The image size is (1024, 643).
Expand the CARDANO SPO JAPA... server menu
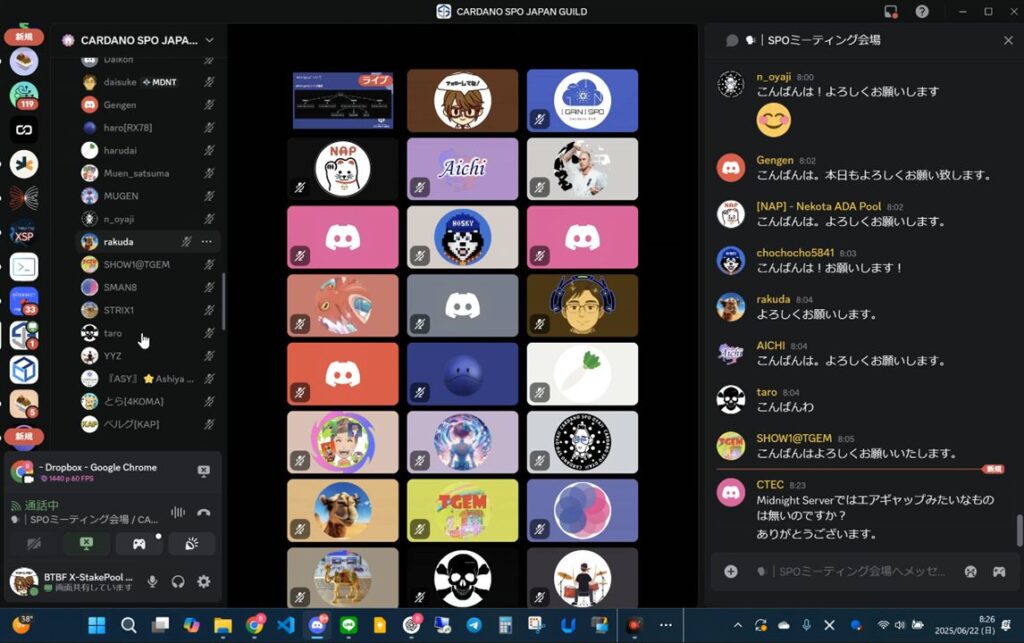coord(138,40)
